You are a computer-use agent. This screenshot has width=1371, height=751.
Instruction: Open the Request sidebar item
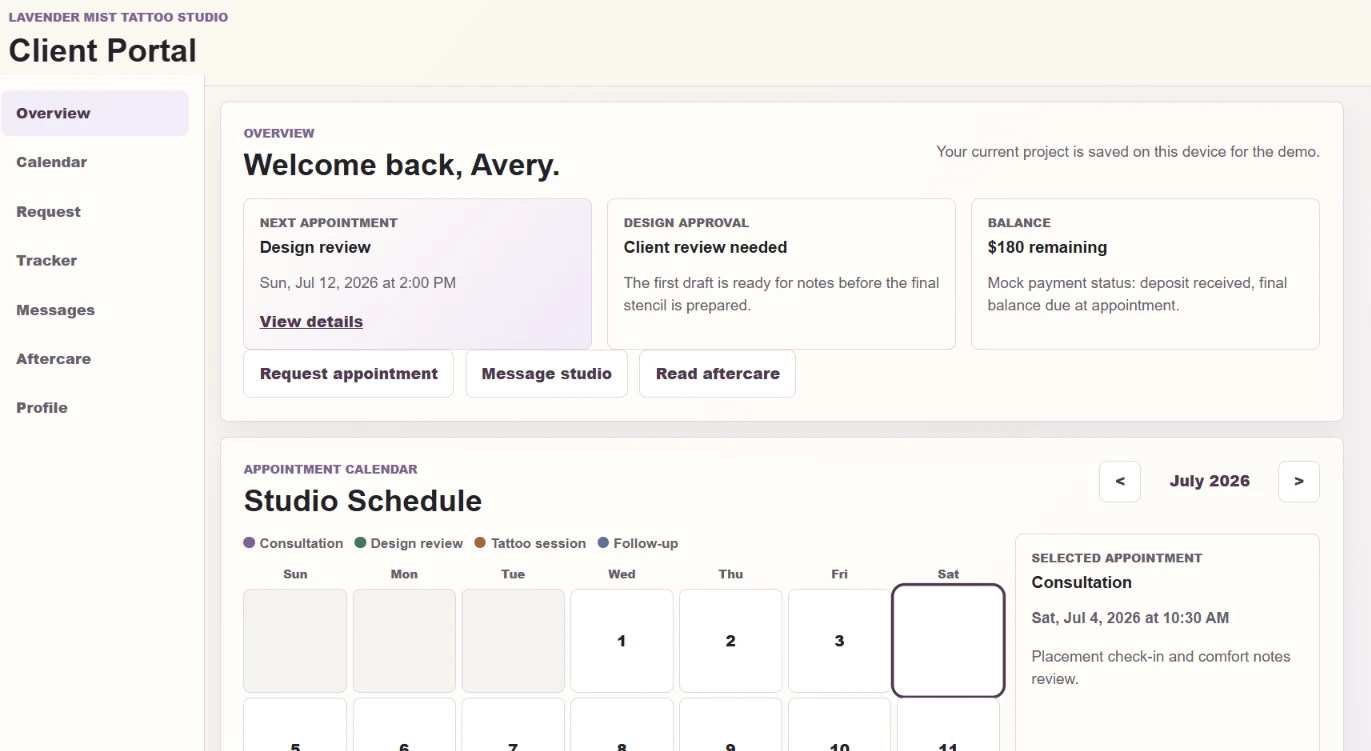tap(95, 212)
